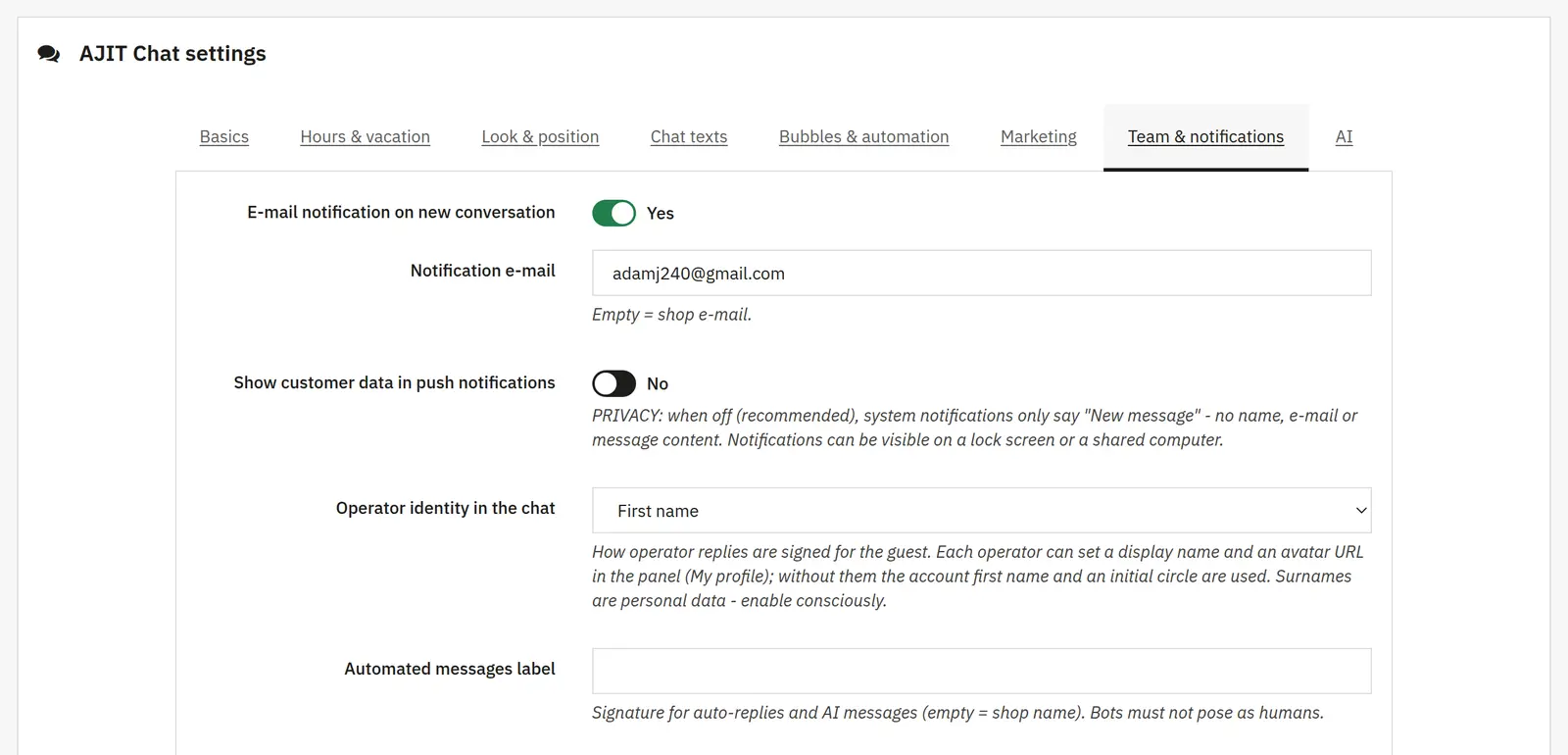Click the chat bubbles icon beside AJIT Chat settings

49,54
